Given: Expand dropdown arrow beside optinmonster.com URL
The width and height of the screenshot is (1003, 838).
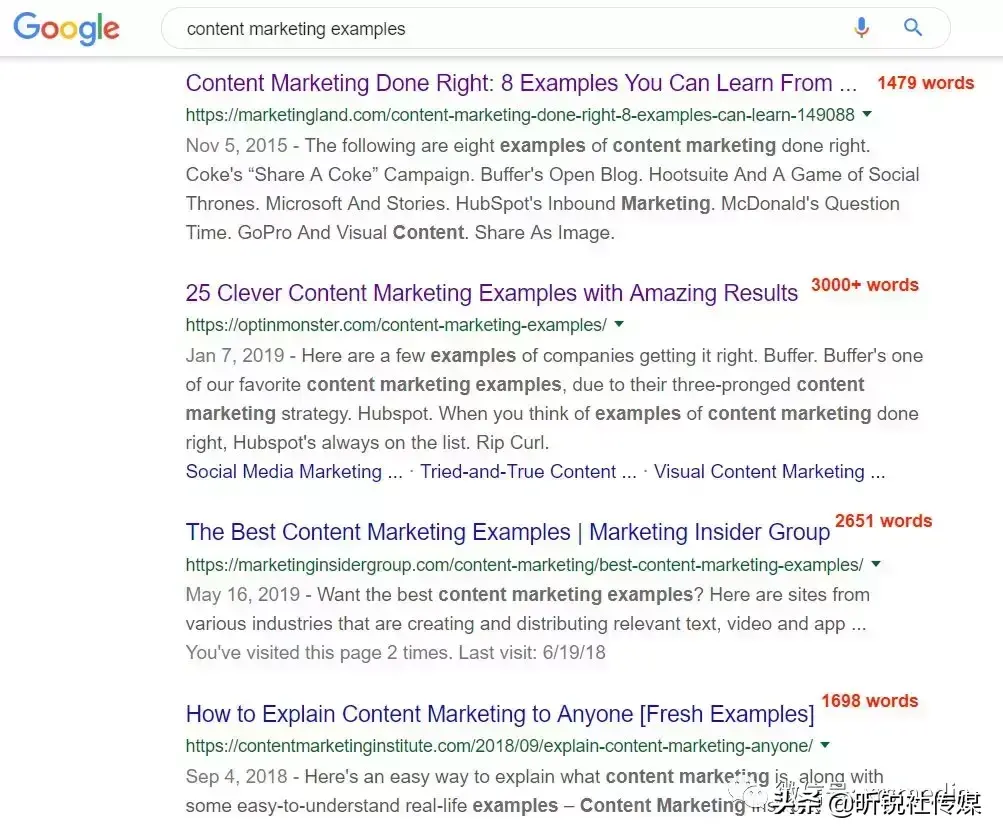Looking at the screenshot, I should pos(619,324).
